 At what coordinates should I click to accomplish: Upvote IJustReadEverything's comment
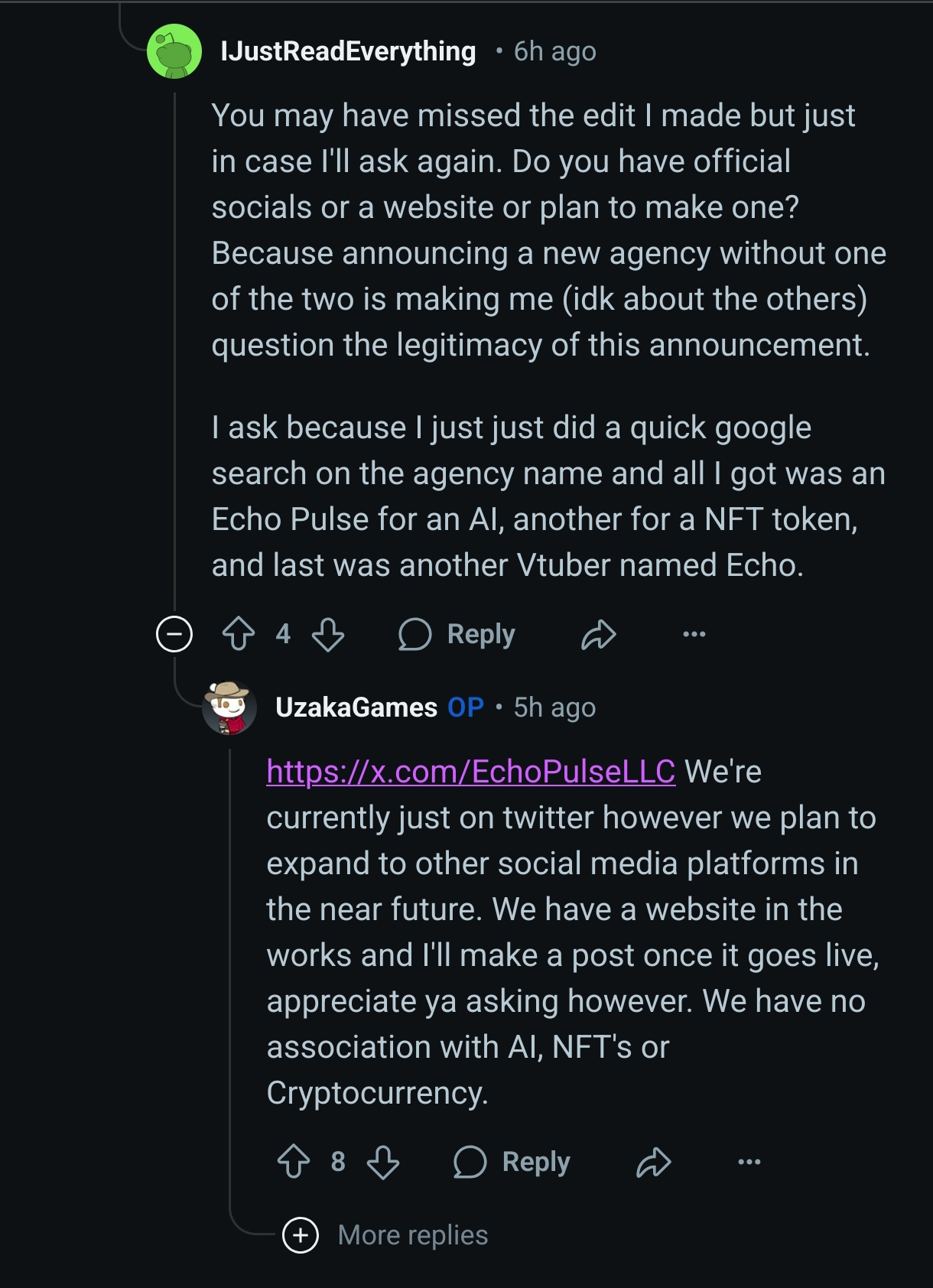(x=239, y=634)
